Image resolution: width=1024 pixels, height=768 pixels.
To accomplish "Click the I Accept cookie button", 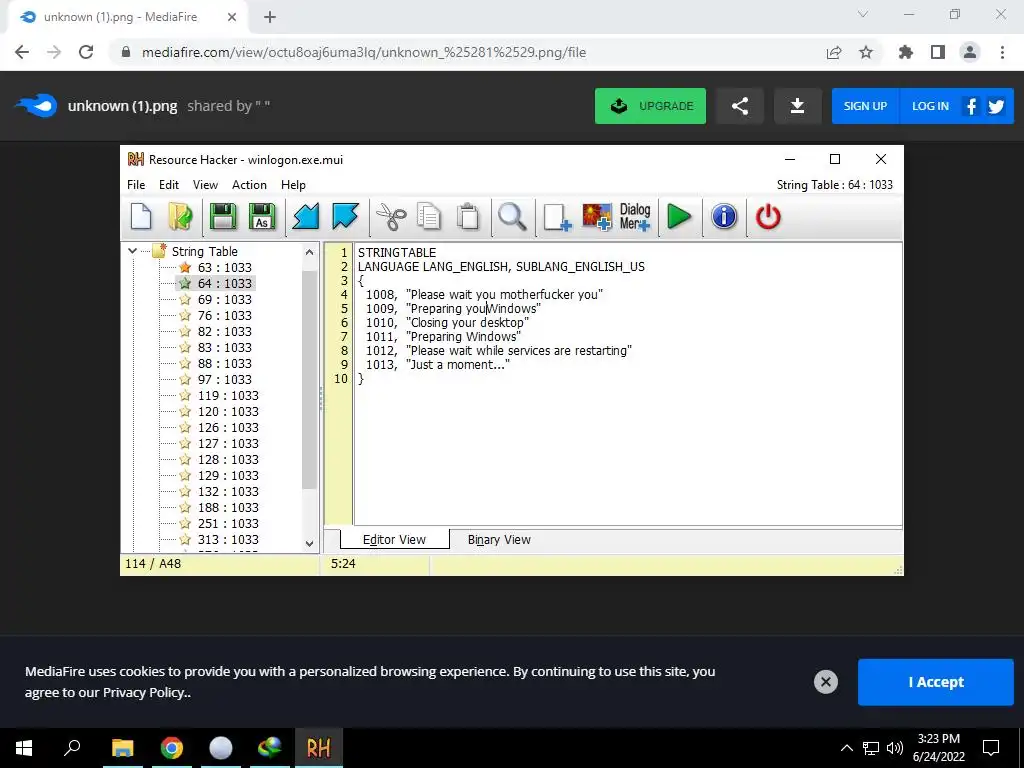I will click(936, 682).
